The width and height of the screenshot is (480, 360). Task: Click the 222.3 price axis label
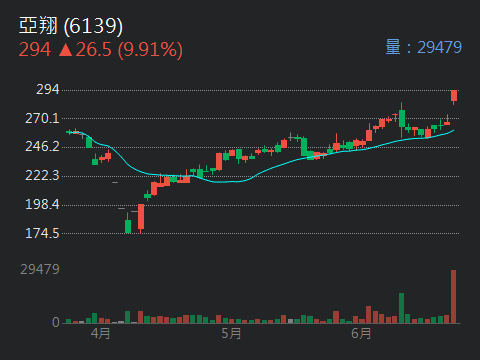42,175
